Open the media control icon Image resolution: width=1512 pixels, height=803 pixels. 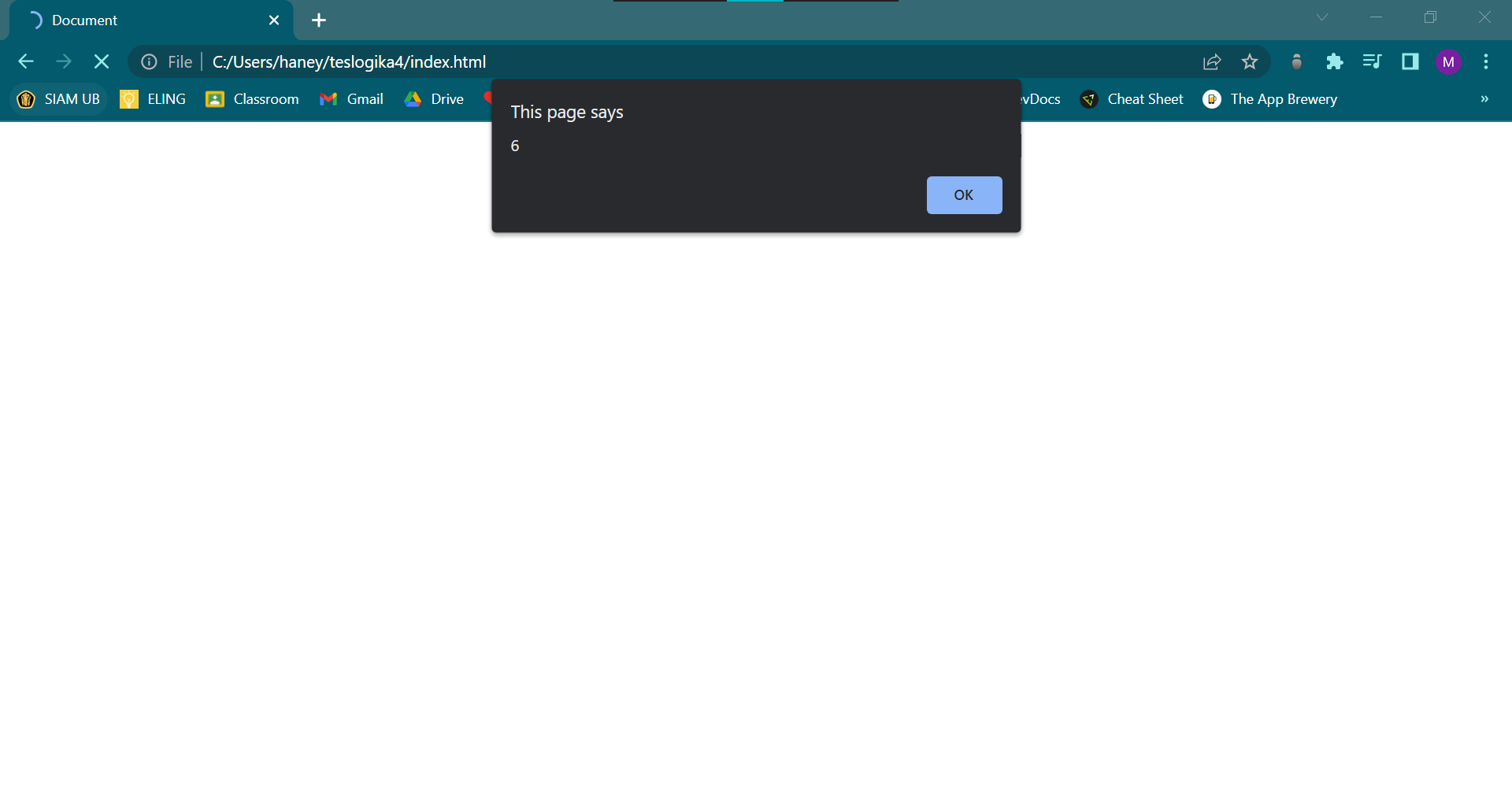[1372, 61]
